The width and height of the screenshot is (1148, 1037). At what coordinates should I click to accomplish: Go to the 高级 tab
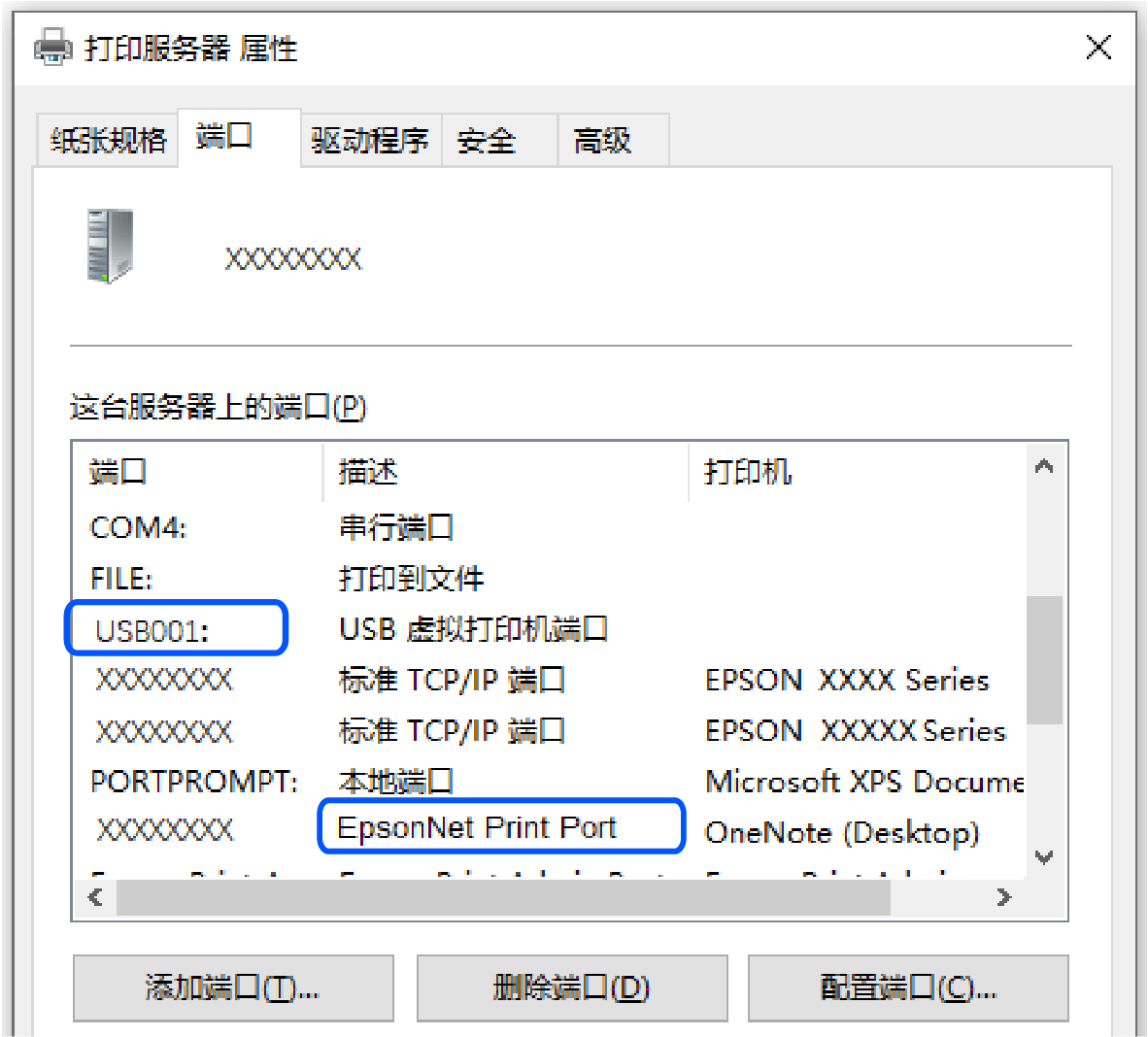pyautogui.click(x=602, y=141)
